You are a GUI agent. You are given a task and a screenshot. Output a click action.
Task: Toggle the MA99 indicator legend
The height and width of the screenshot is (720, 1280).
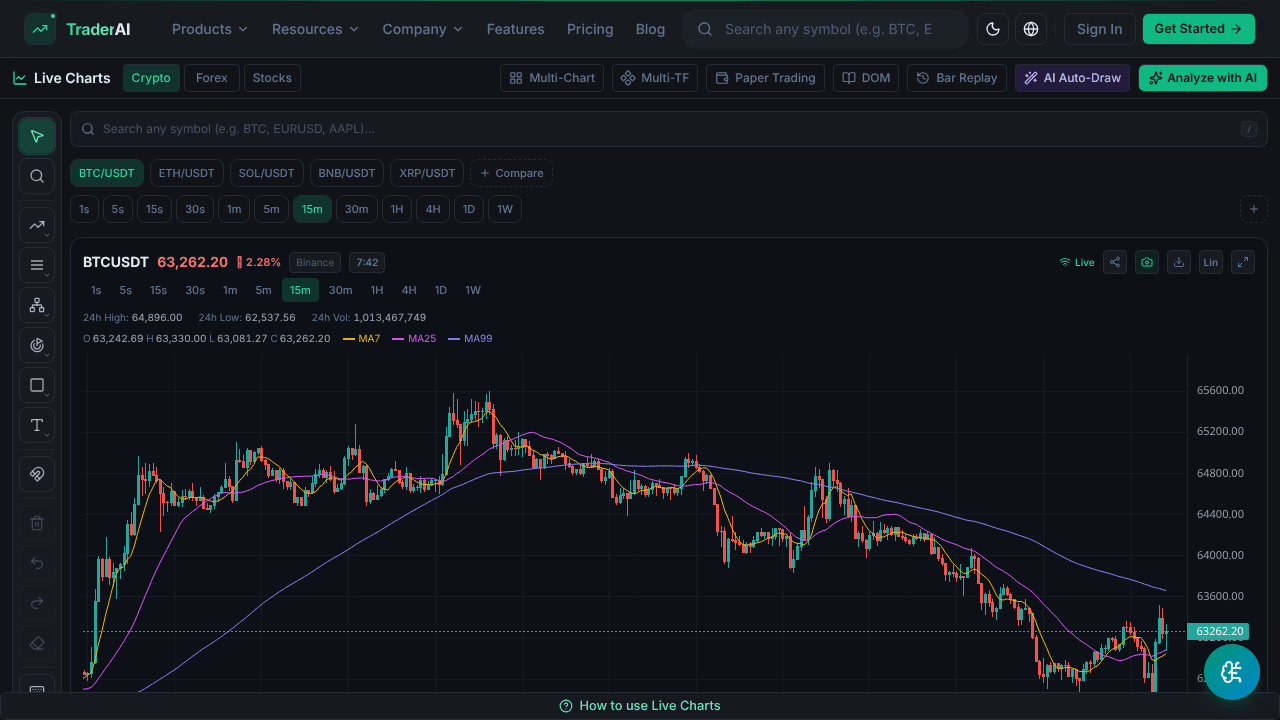pyautogui.click(x=470, y=338)
